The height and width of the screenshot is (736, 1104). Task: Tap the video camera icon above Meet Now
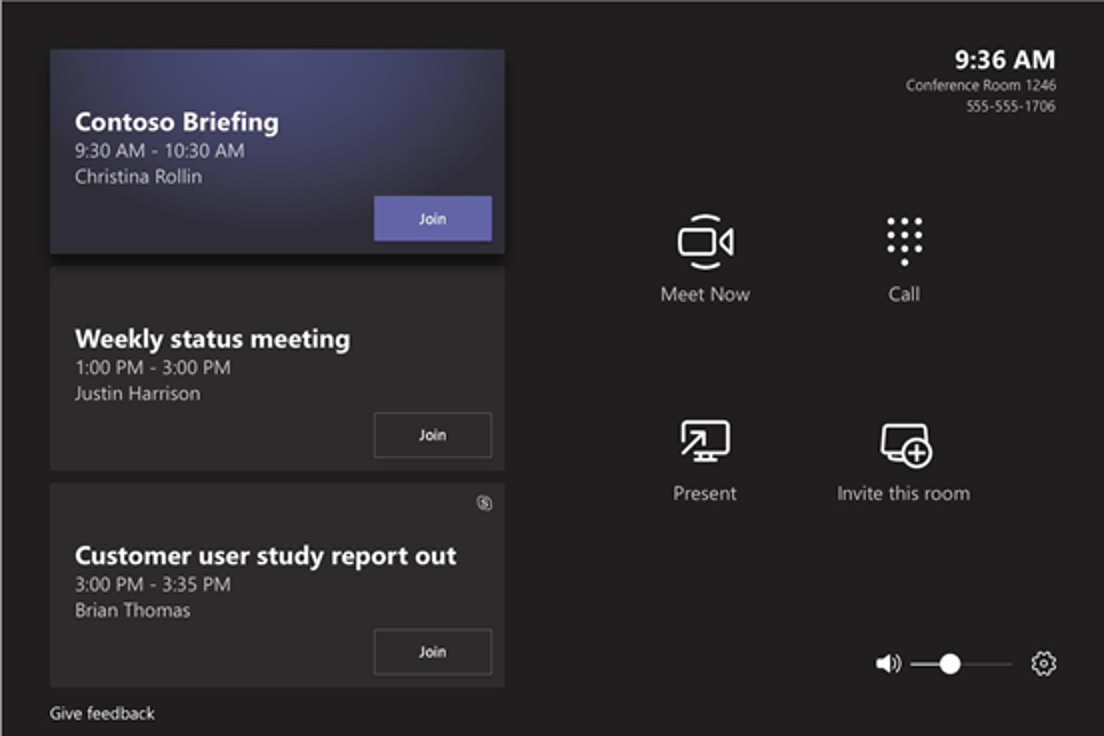704,240
